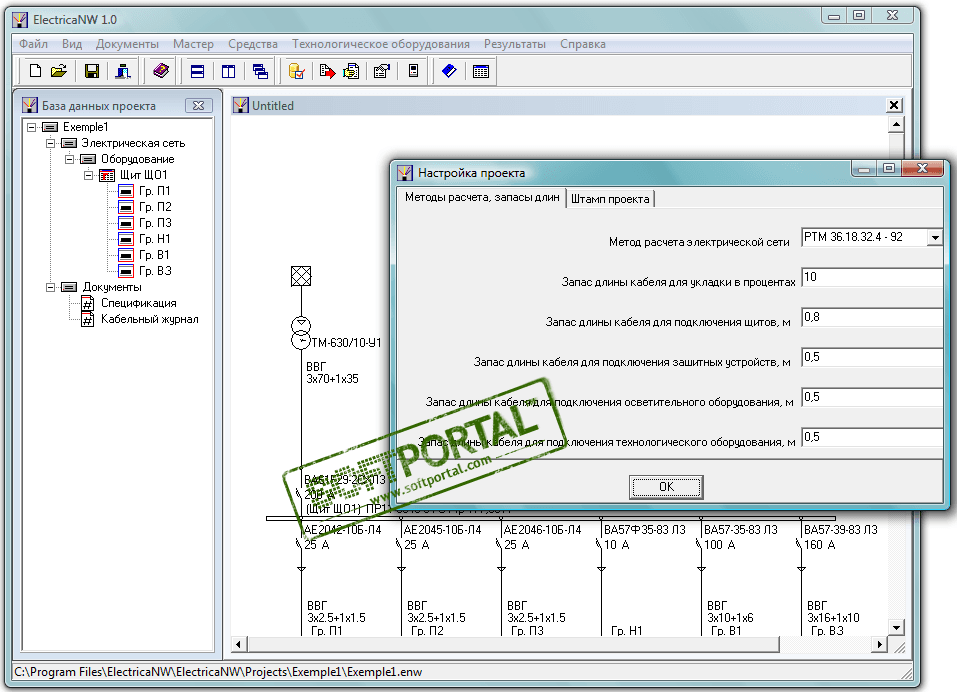Open the Справка menu

point(583,44)
